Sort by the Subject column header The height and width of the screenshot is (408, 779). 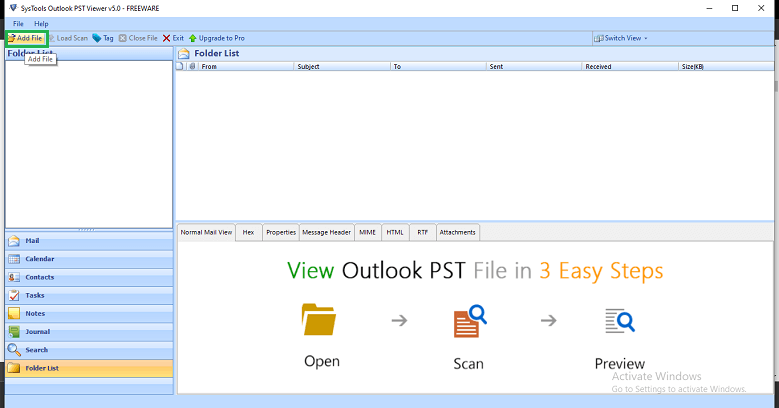pyautogui.click(x=342, y=67)
